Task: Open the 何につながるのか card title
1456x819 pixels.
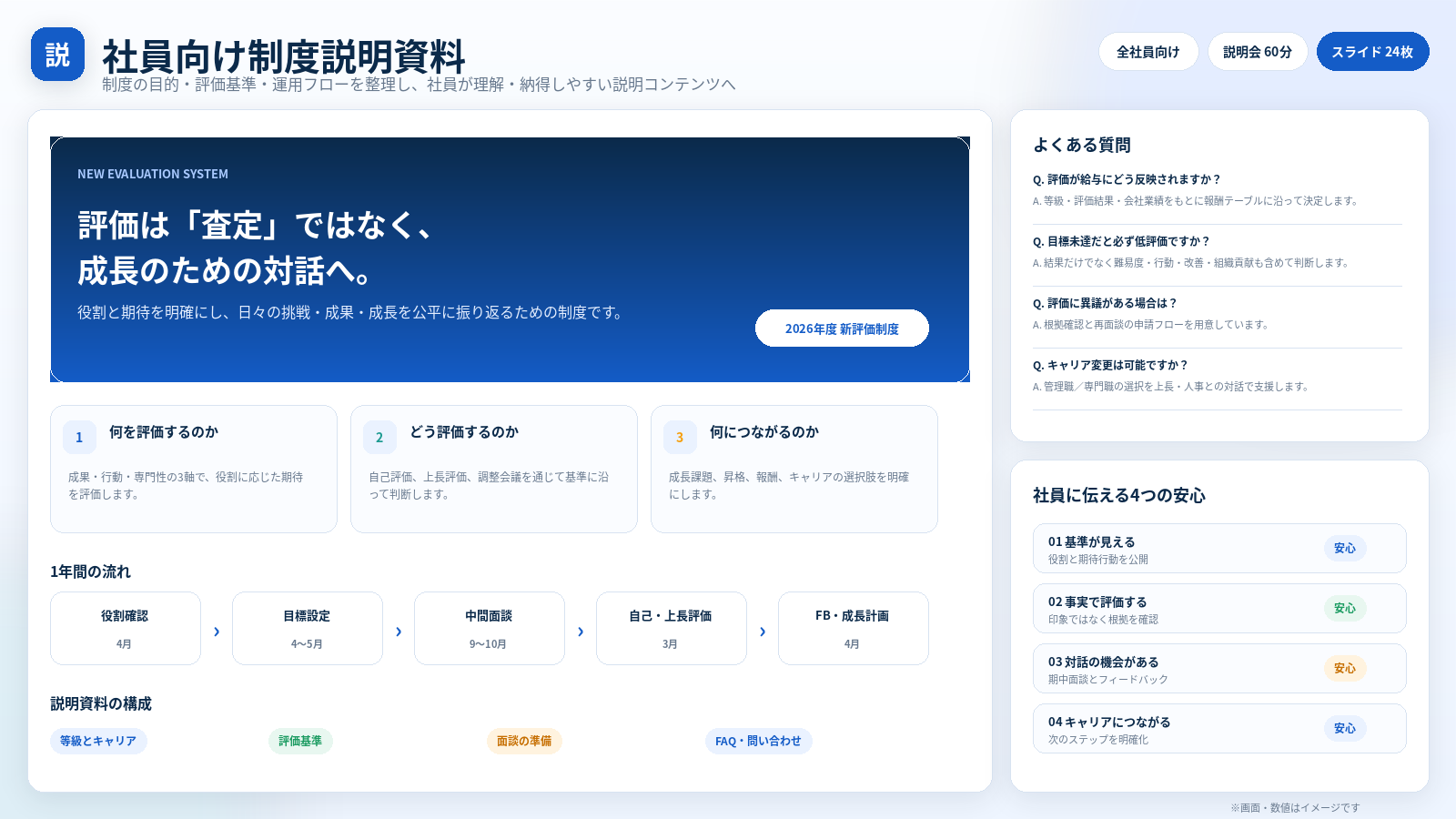Action: click(764, 432)
